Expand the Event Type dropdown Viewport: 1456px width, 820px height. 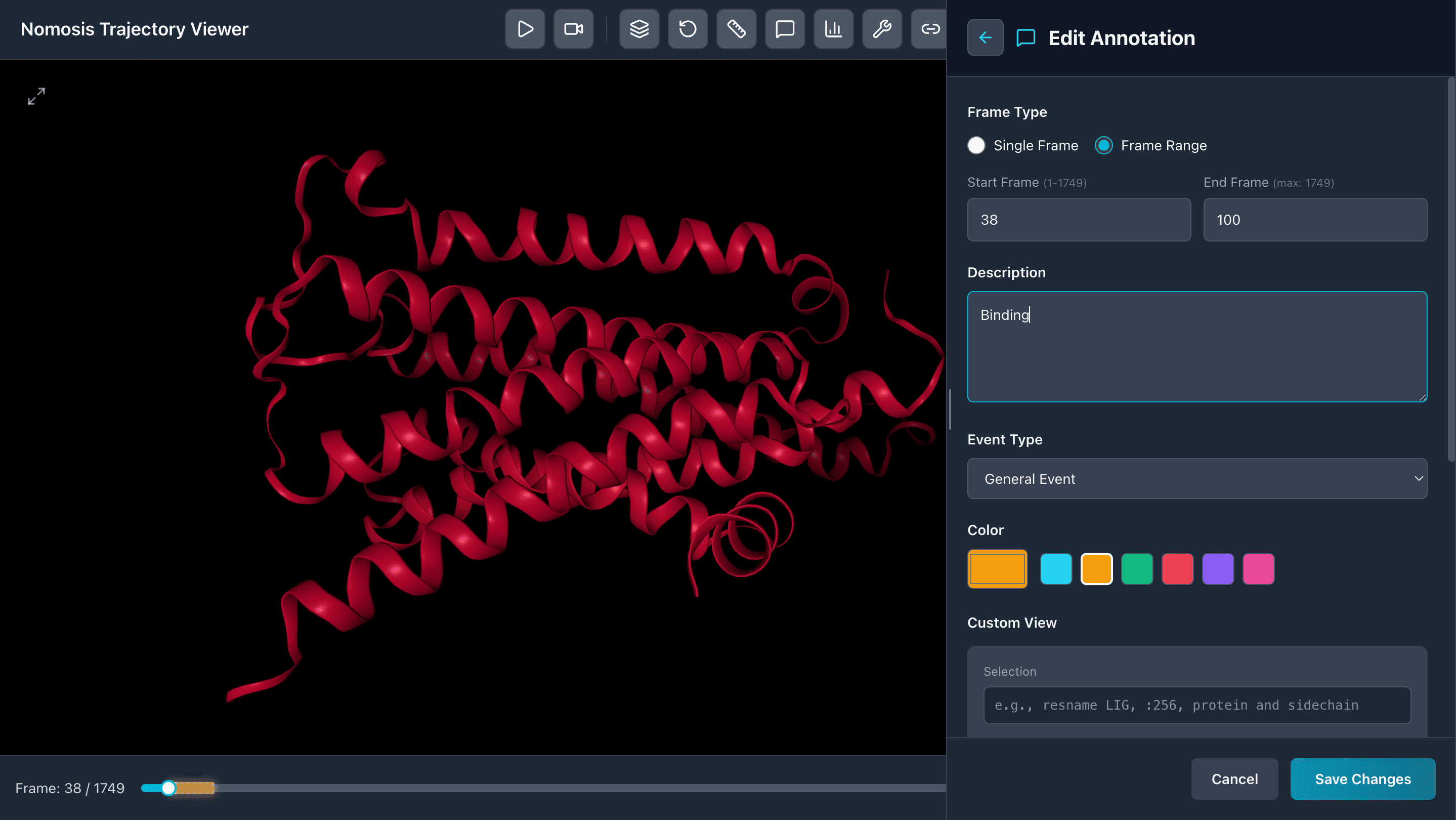1196,478
